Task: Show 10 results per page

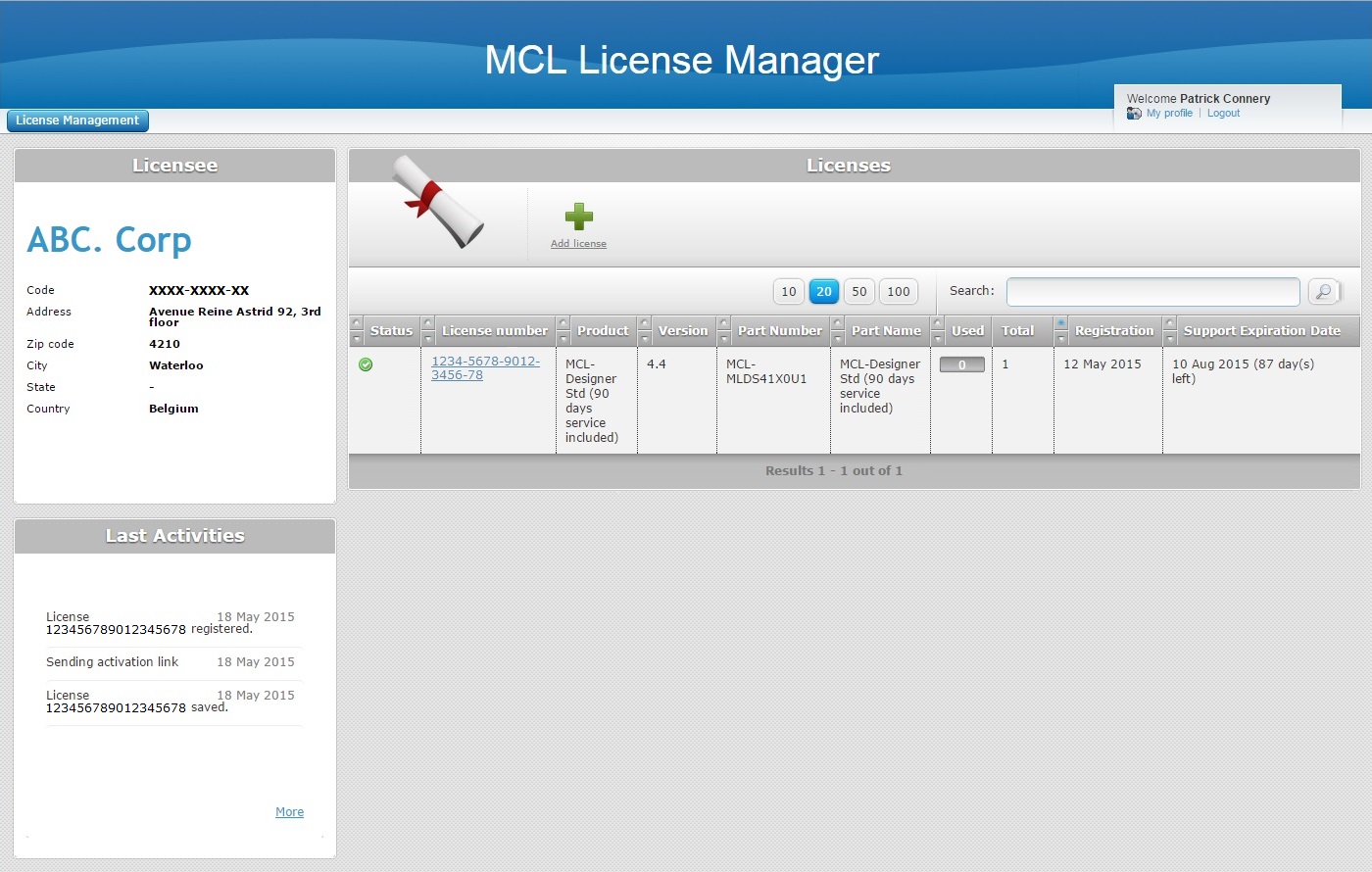Action: coord(789,291)
